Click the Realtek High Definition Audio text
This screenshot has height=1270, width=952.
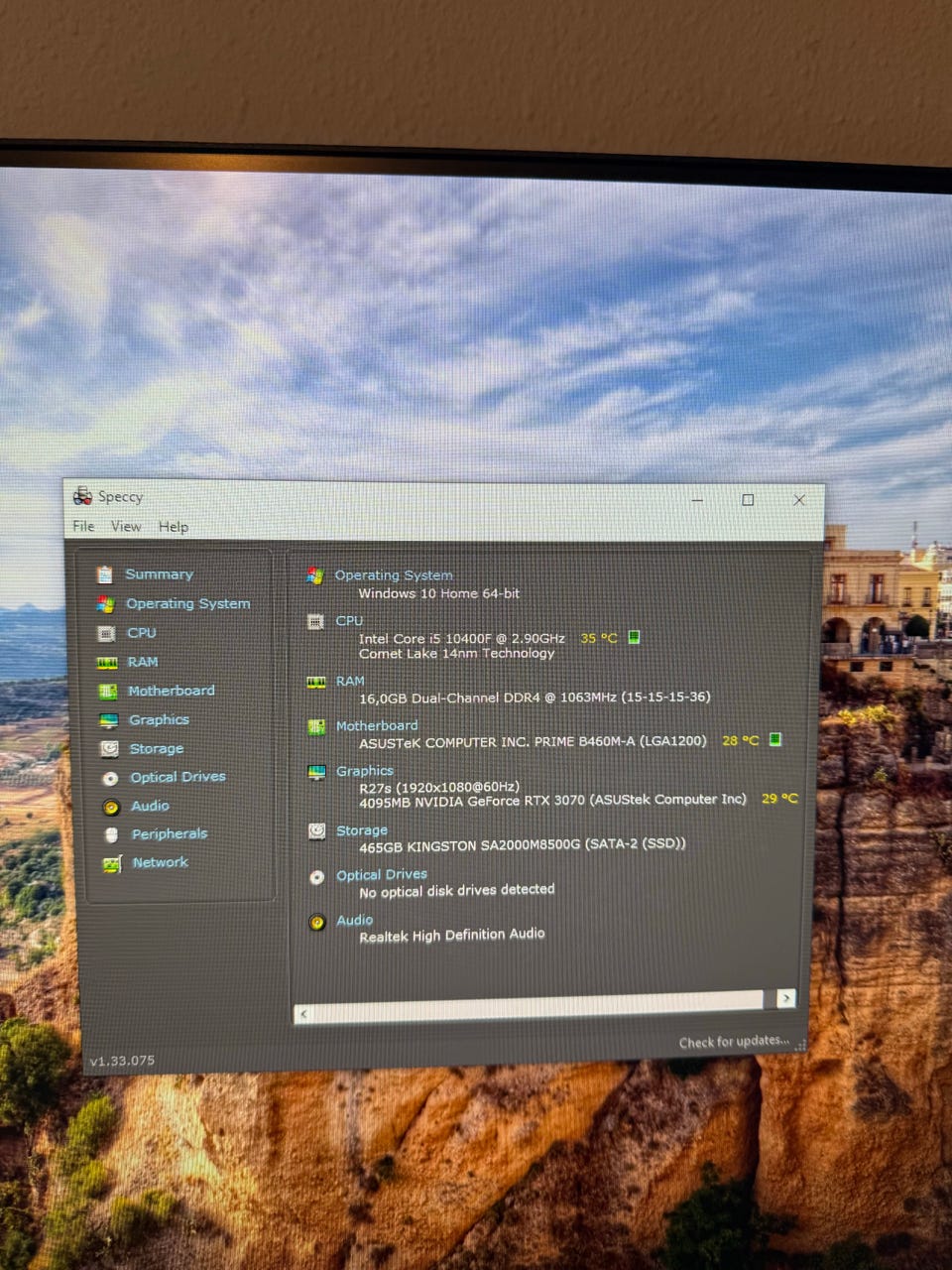point(451,935)
